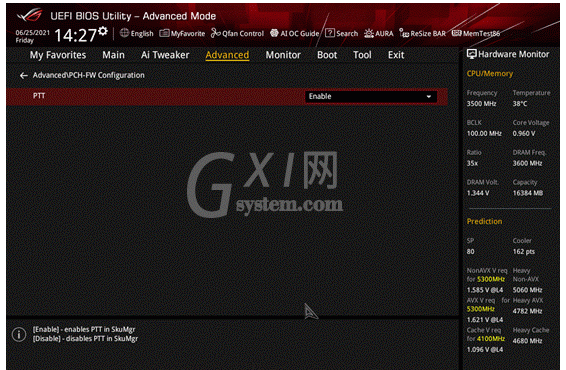
Task: Click the Advanced\PCH-FW Configuration breadcrumb
Action: click(x=88, y=75)
